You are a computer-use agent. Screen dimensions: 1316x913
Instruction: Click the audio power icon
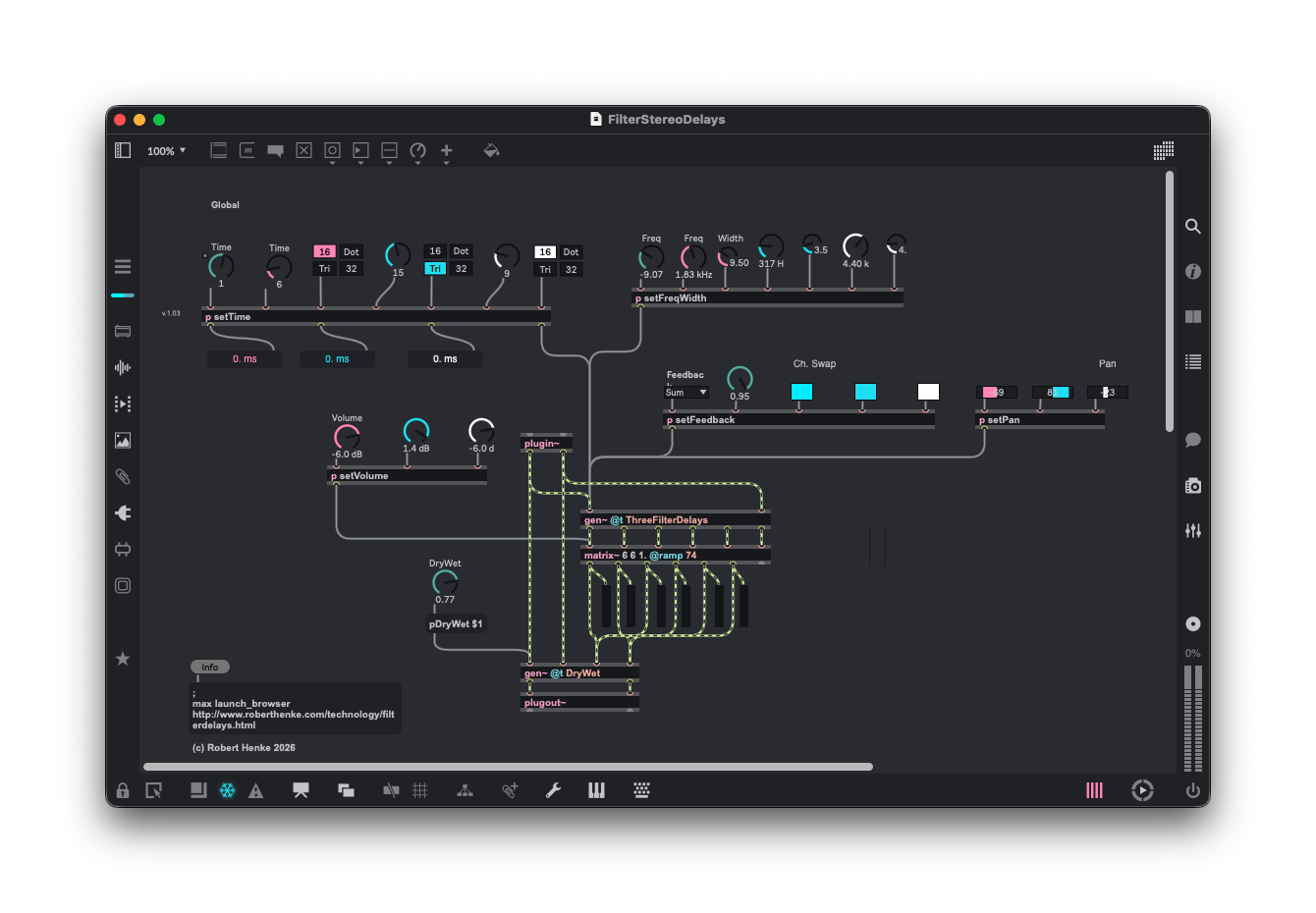(x=1192, y=790)
